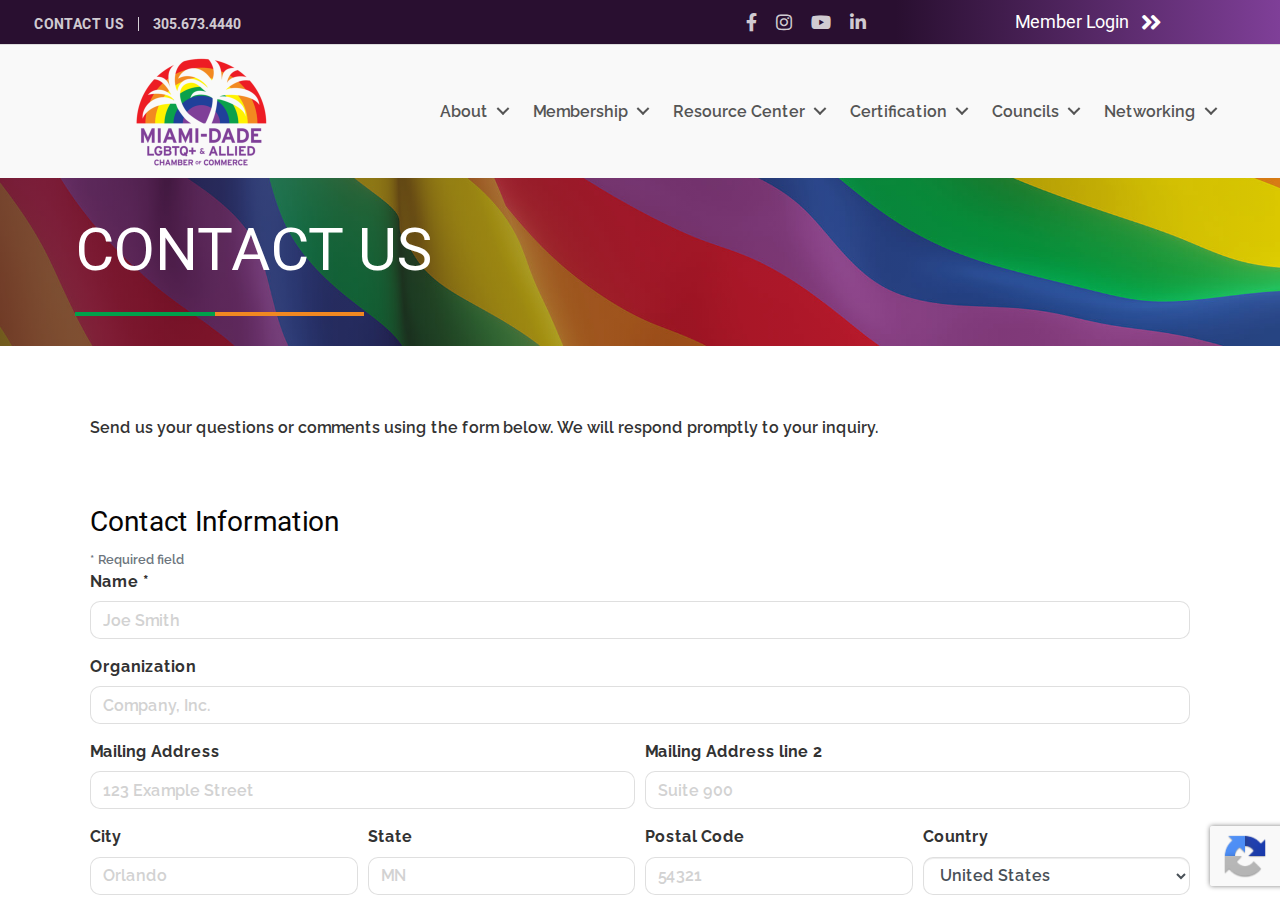Expand the Networking menu chevron
Image resolution: width=1280 pixels, height=900 pixels.
[1211, 111]
